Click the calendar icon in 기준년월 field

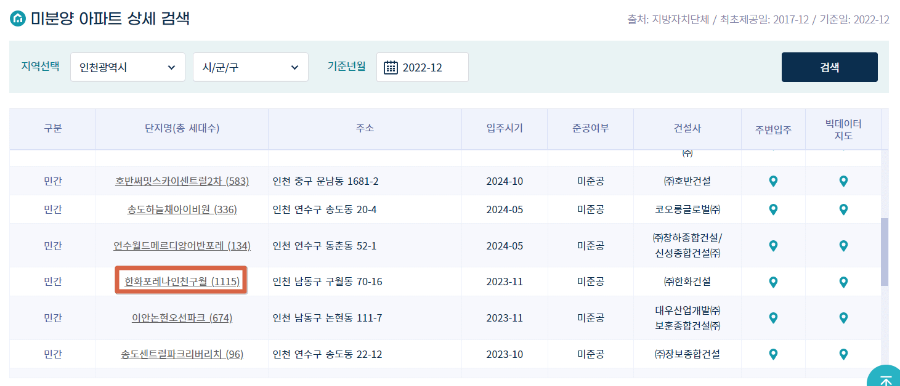(390, 67)
